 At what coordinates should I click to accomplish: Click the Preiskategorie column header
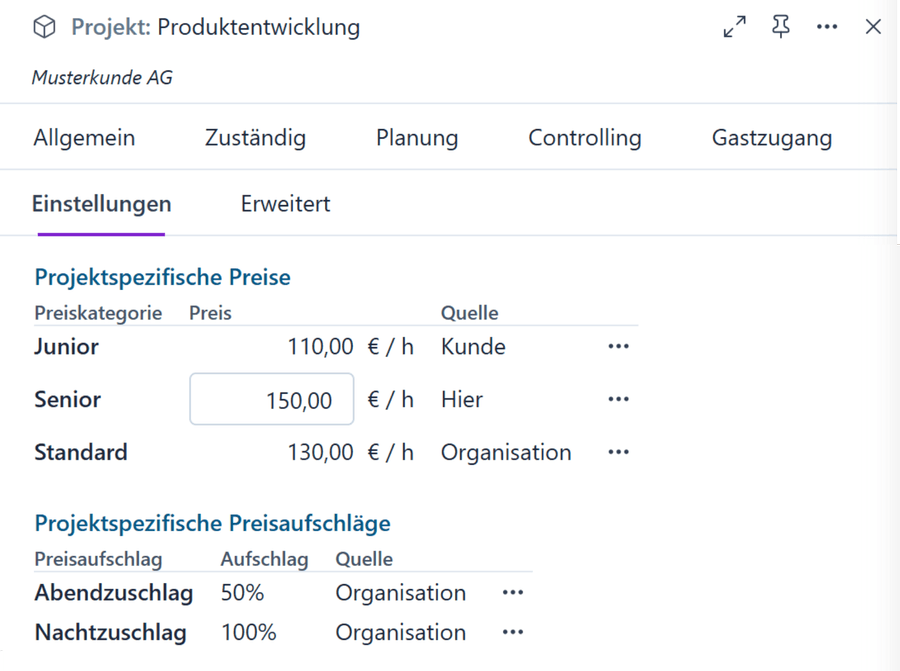tap(98, 313)
